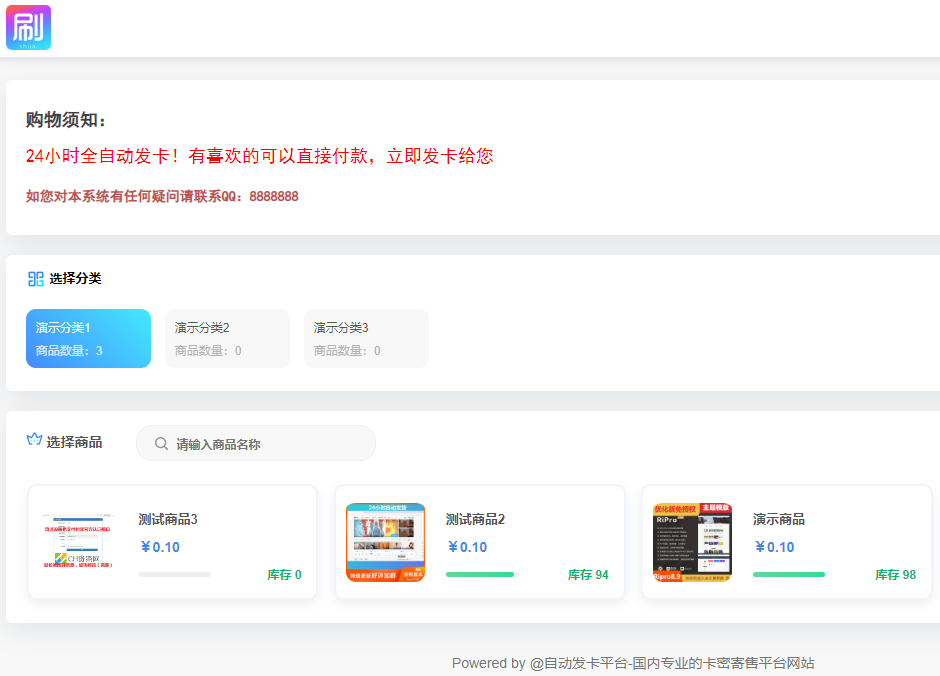
Task: Click the 测试商品3 product title
Action: pyautogui.click(x=168, y=519)
